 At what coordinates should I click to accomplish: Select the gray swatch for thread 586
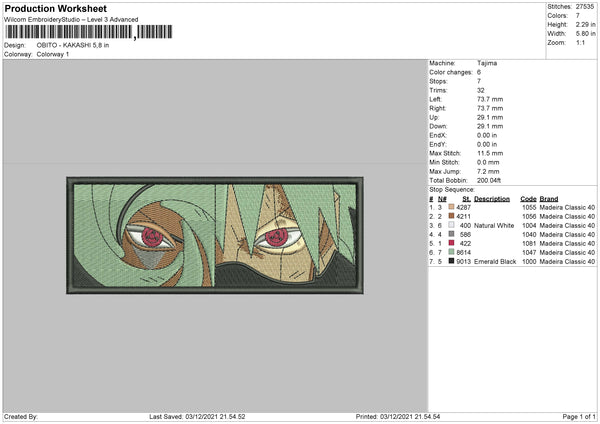[x=451, y=234]
